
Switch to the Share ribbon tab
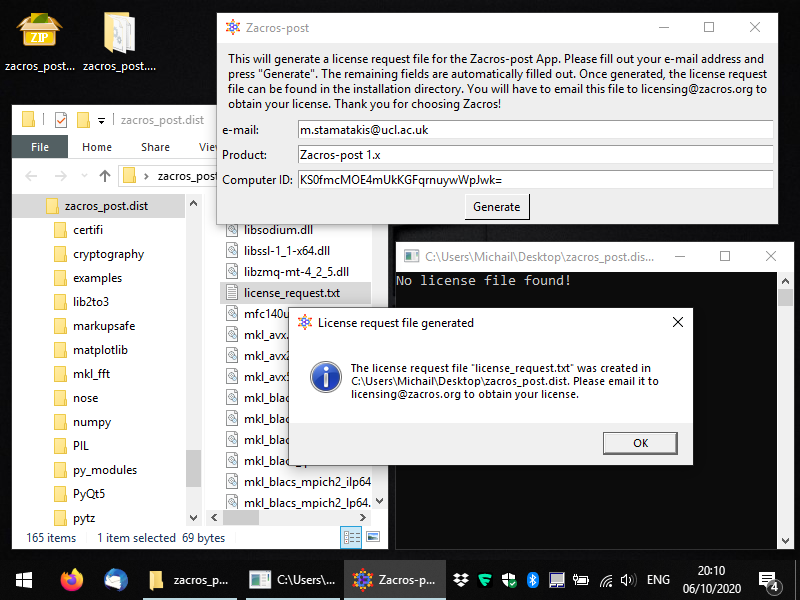(x=155, y=147)
